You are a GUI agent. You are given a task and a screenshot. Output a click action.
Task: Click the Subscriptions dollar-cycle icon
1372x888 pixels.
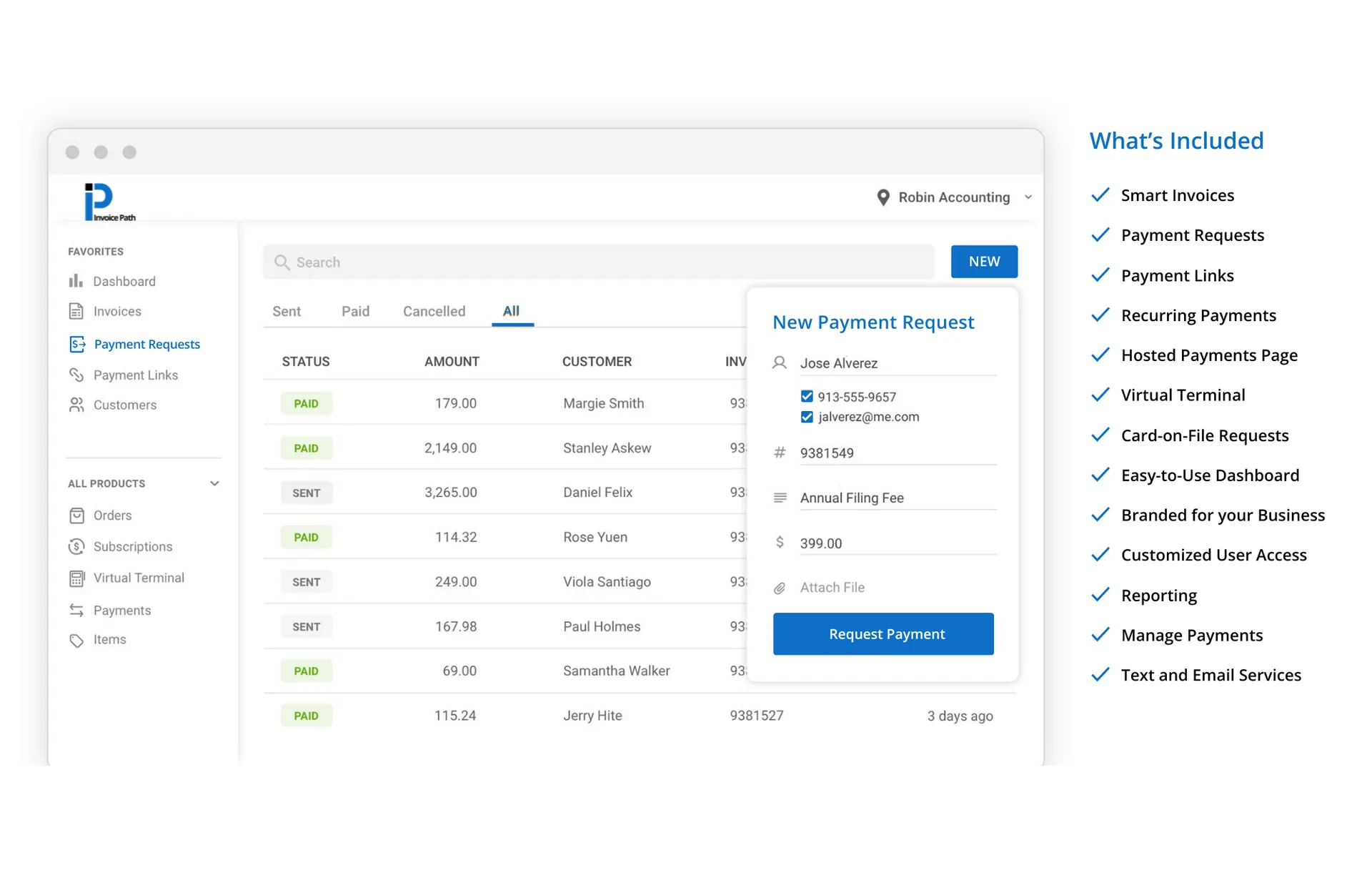(76, 546)
